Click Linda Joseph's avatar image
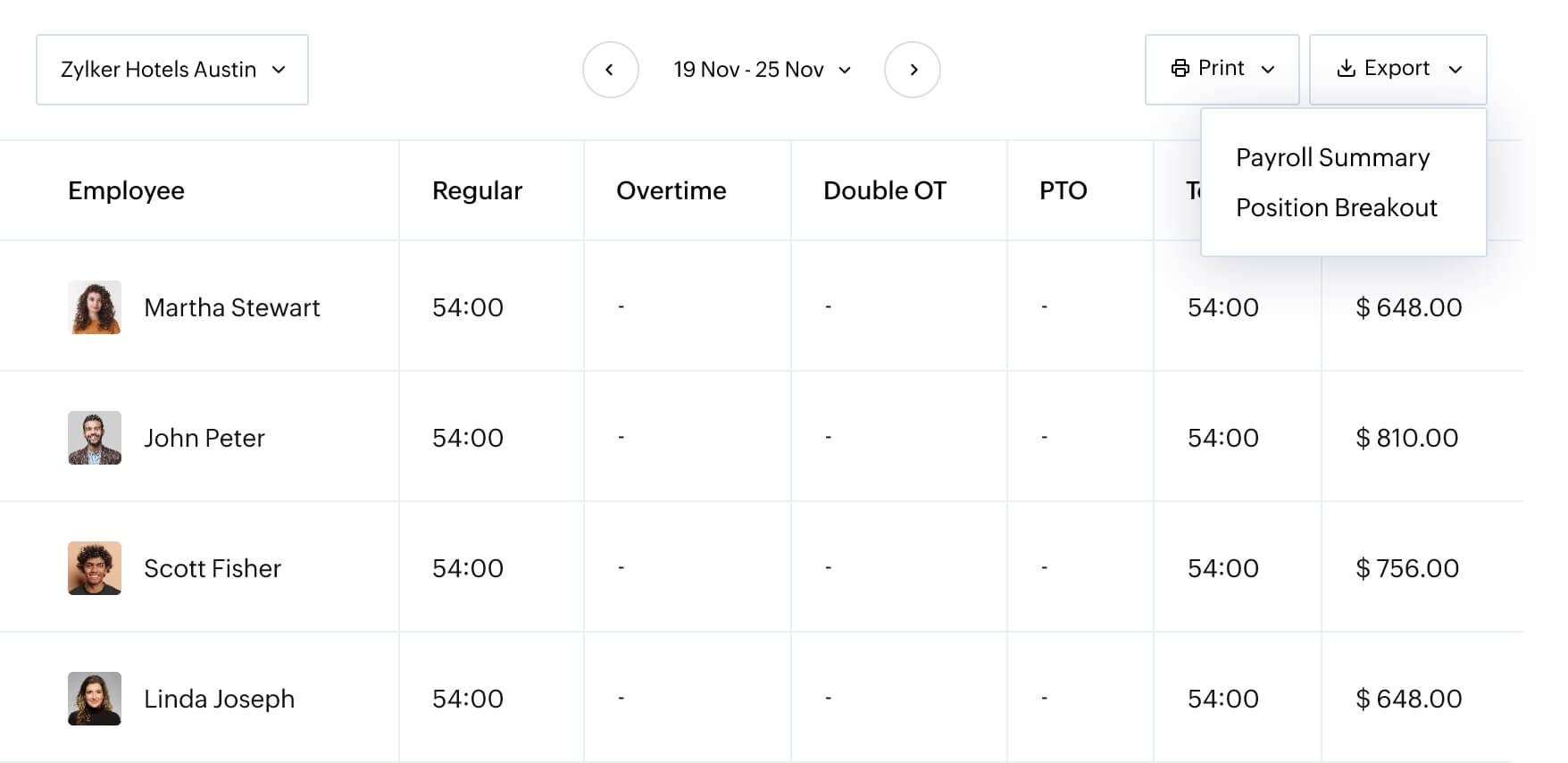This screenshot has width=1568, height=763. (x=95, y=698)
